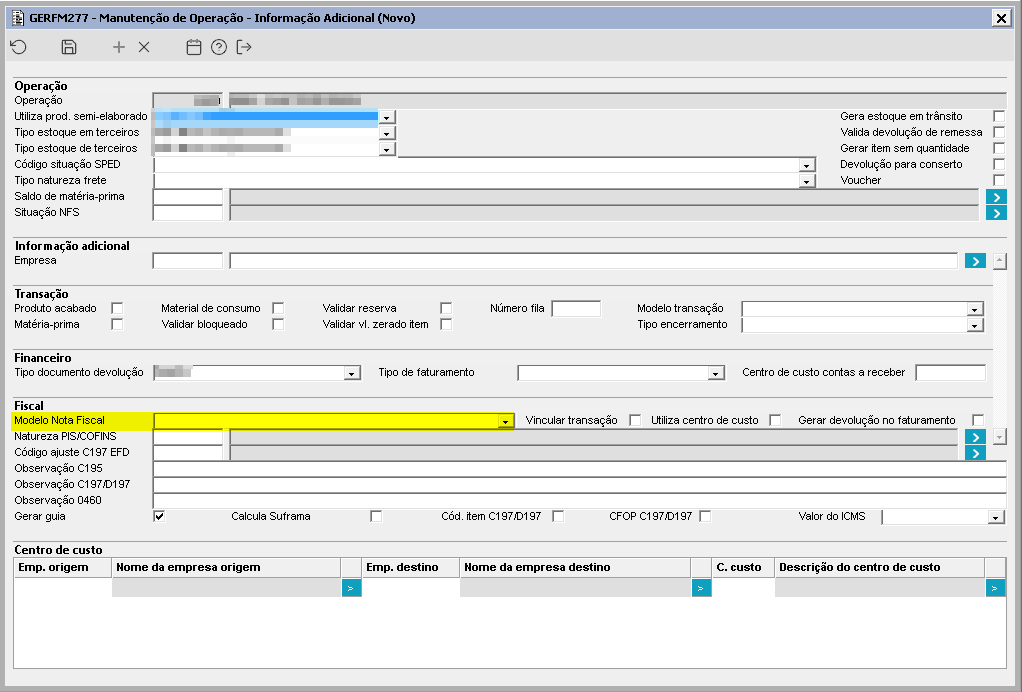
Task: Check Matéria-prima option
Action: pyautogui.click(x=117, y=324)
